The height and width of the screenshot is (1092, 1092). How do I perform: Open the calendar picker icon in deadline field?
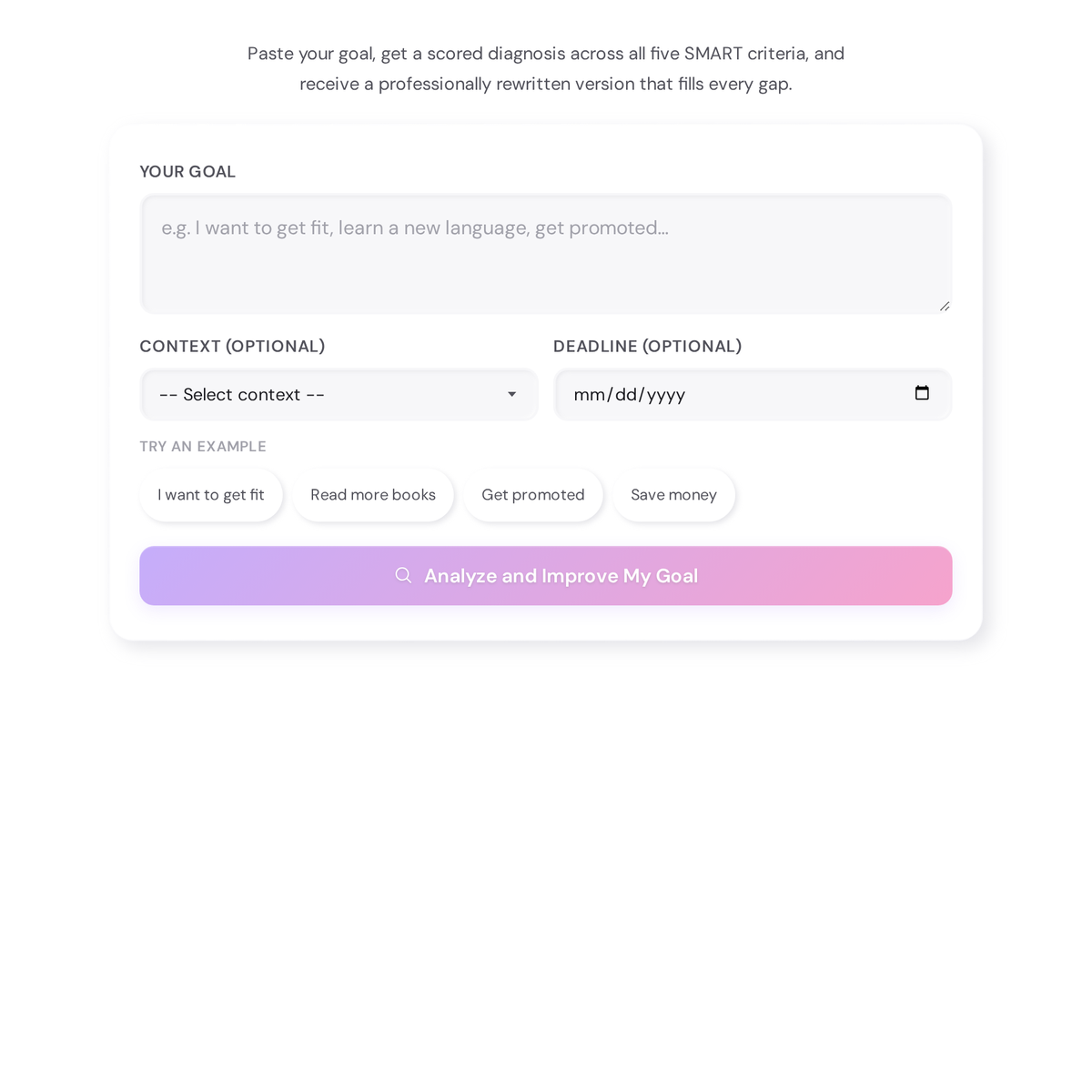922,393
